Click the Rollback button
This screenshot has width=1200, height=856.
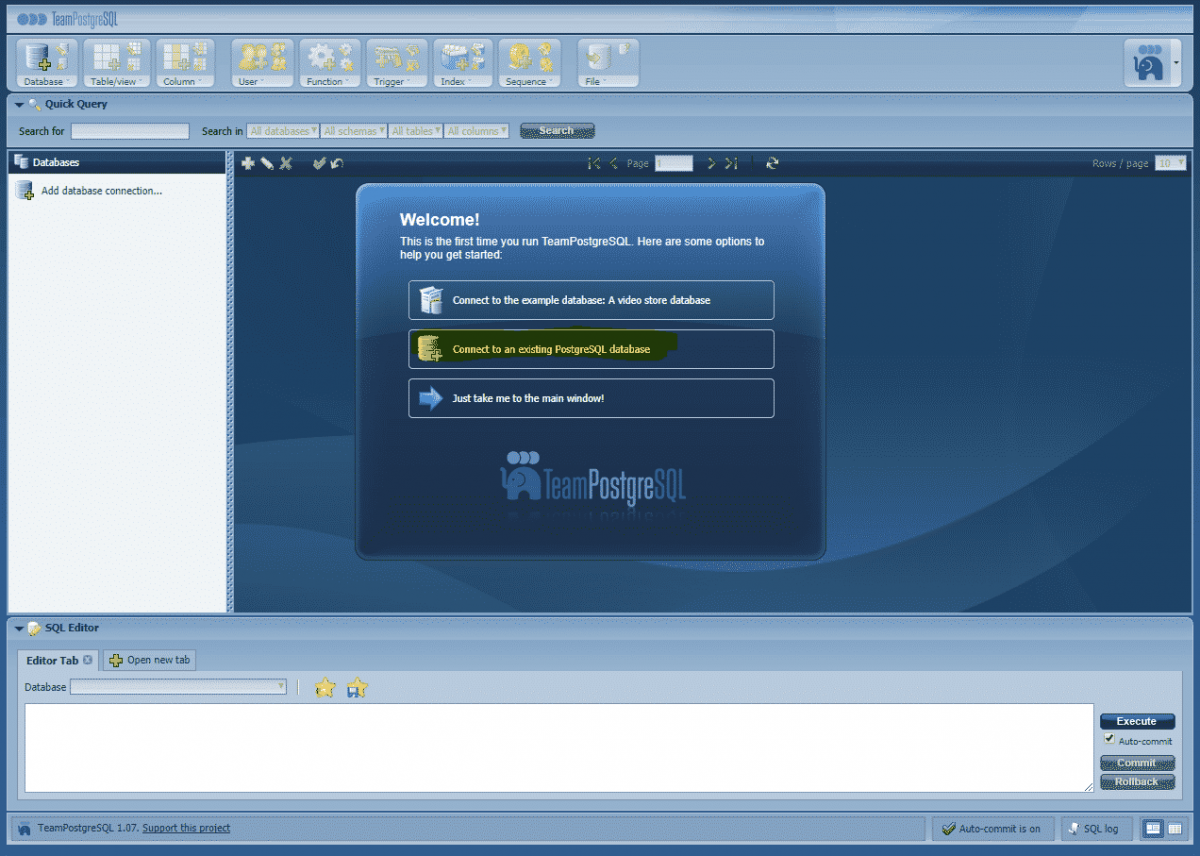1137,782
